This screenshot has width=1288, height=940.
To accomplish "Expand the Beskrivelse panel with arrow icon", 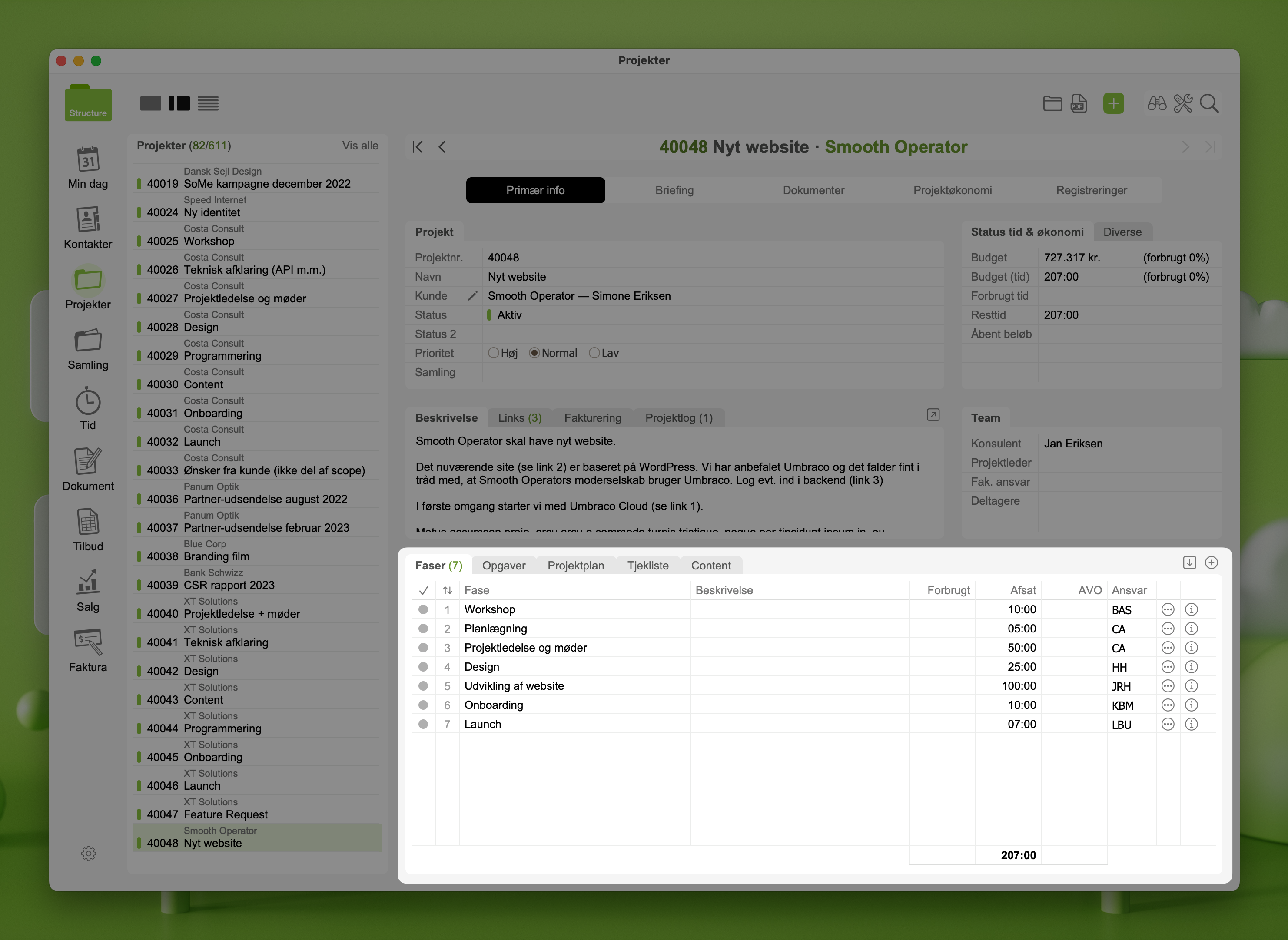I will point(933,415).
